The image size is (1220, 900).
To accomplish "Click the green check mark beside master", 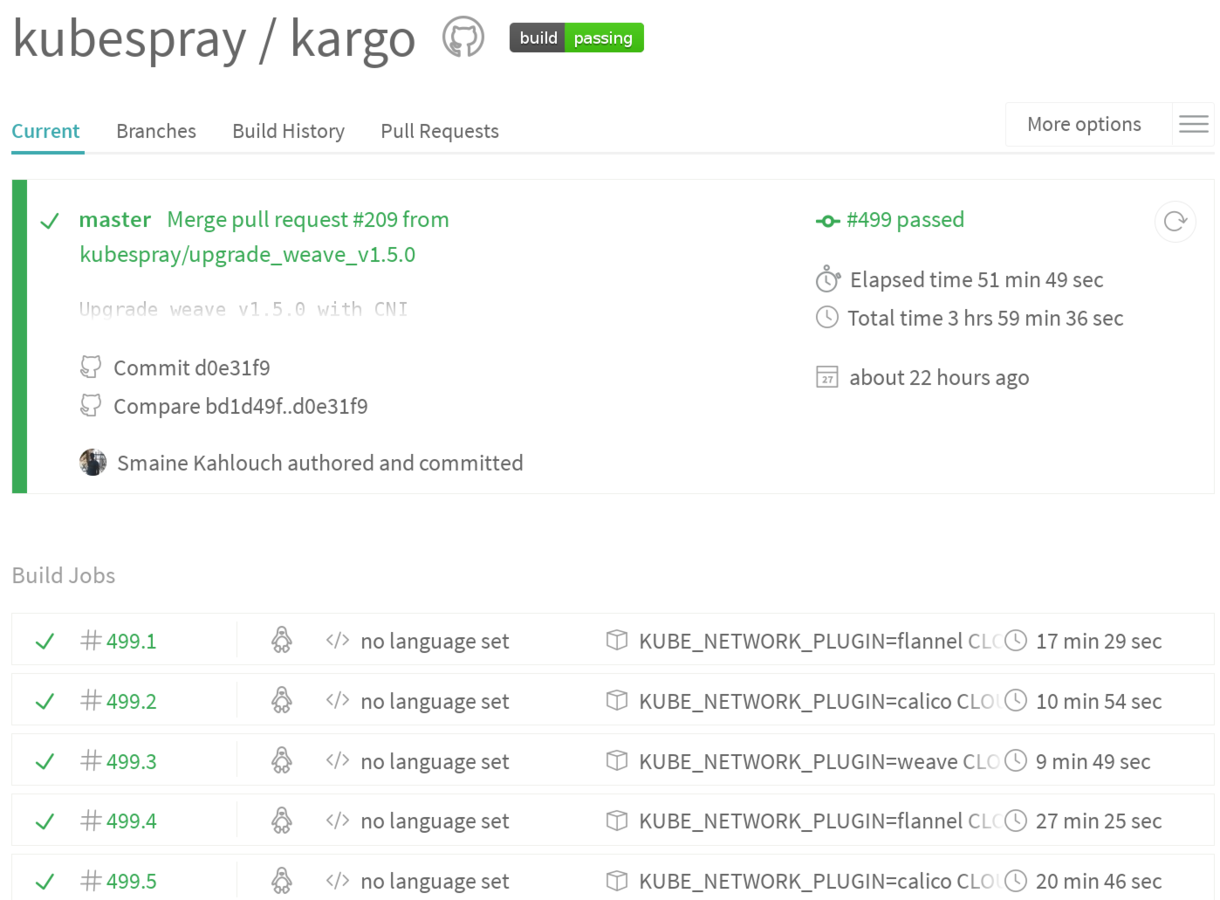I will pos(49,221).
